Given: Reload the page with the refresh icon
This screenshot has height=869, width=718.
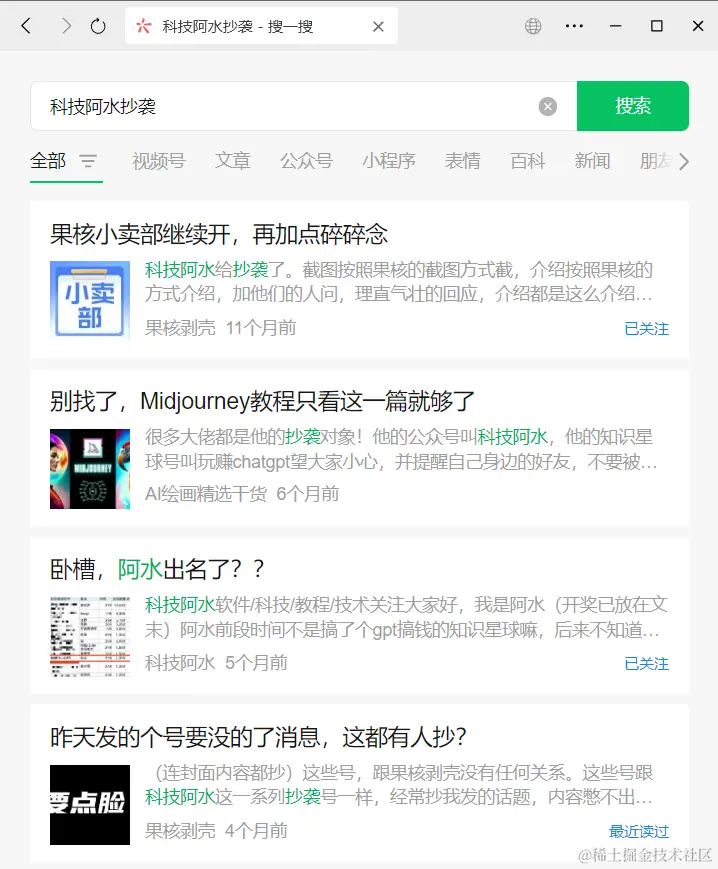Looking at the screenshot, I should tap(98, 26).
